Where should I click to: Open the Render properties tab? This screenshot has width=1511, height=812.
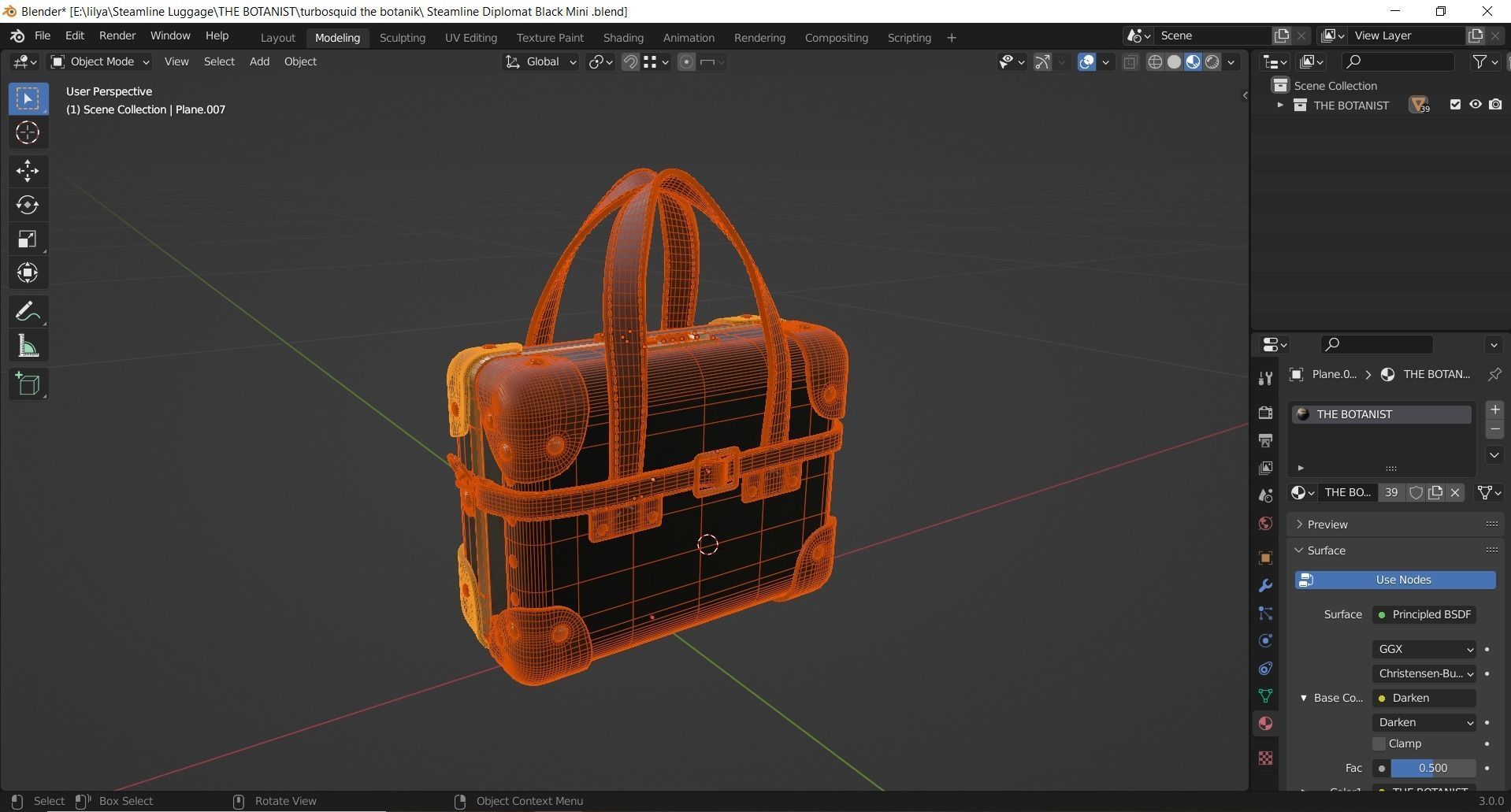pos(1265,413)
